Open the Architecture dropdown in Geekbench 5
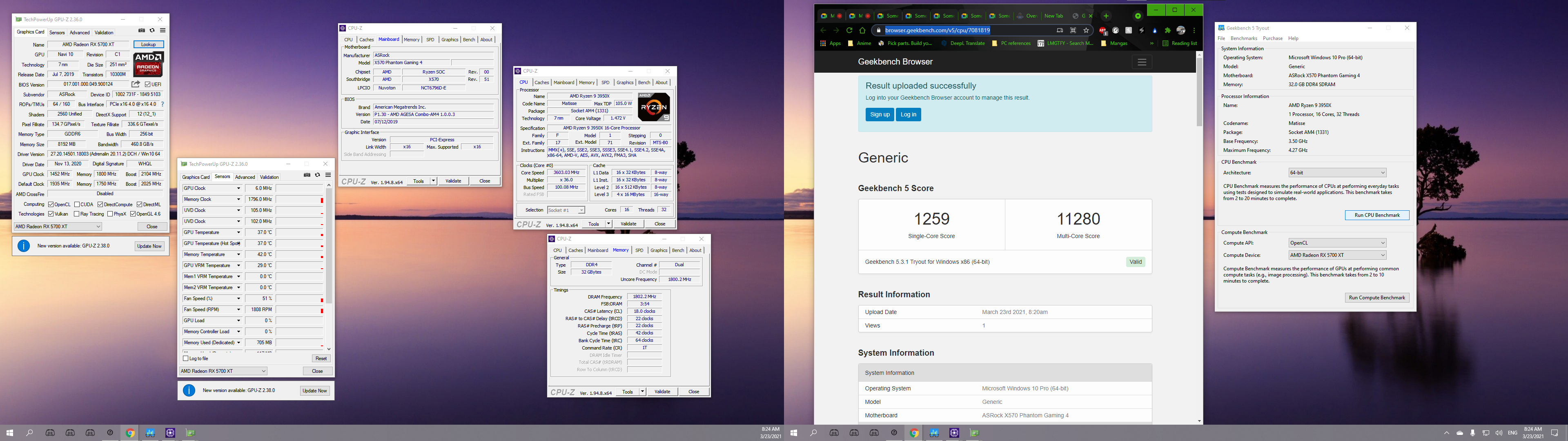 [1337, 173]
